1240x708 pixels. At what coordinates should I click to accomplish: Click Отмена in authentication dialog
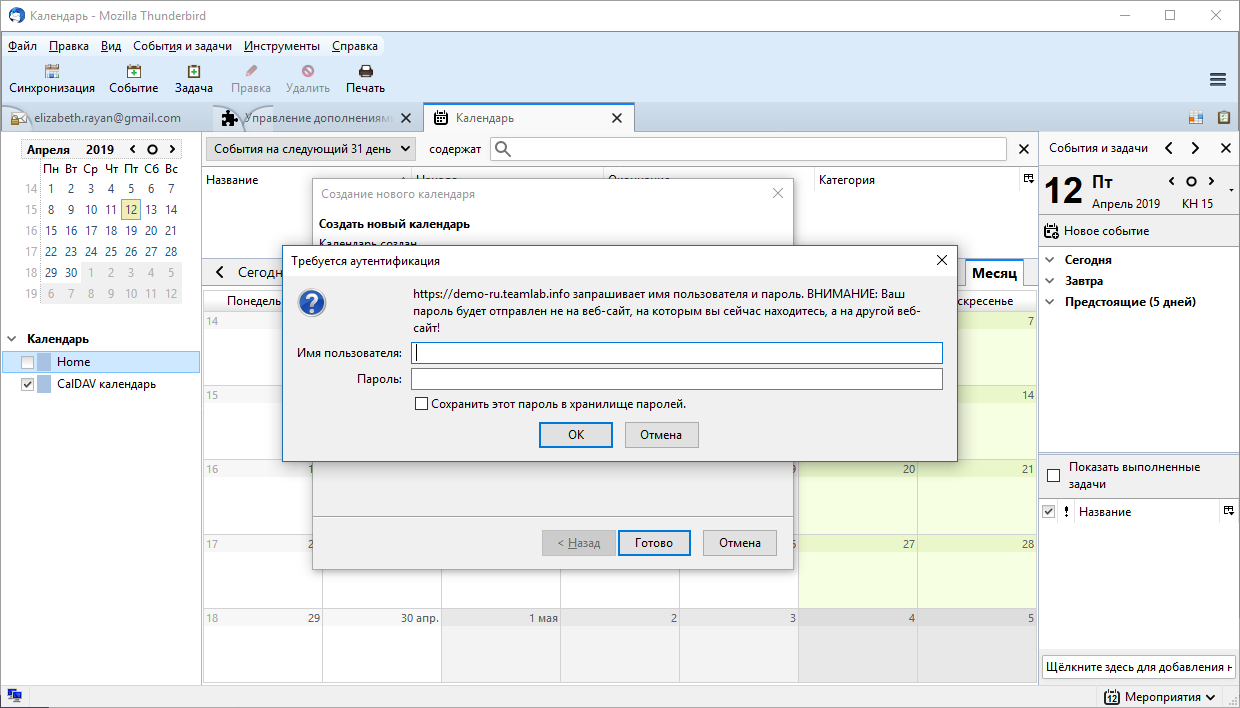click(x=661, y=435)
